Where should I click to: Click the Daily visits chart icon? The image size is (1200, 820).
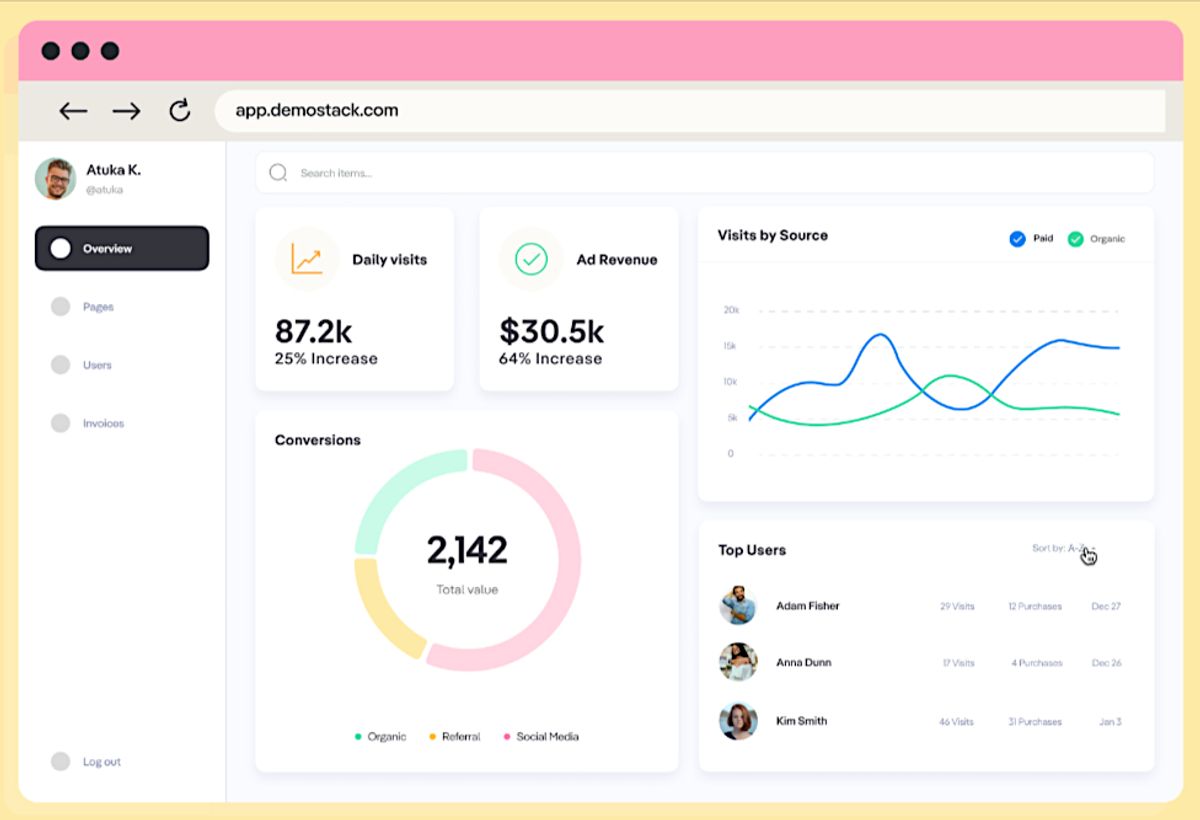click(307, 259)
